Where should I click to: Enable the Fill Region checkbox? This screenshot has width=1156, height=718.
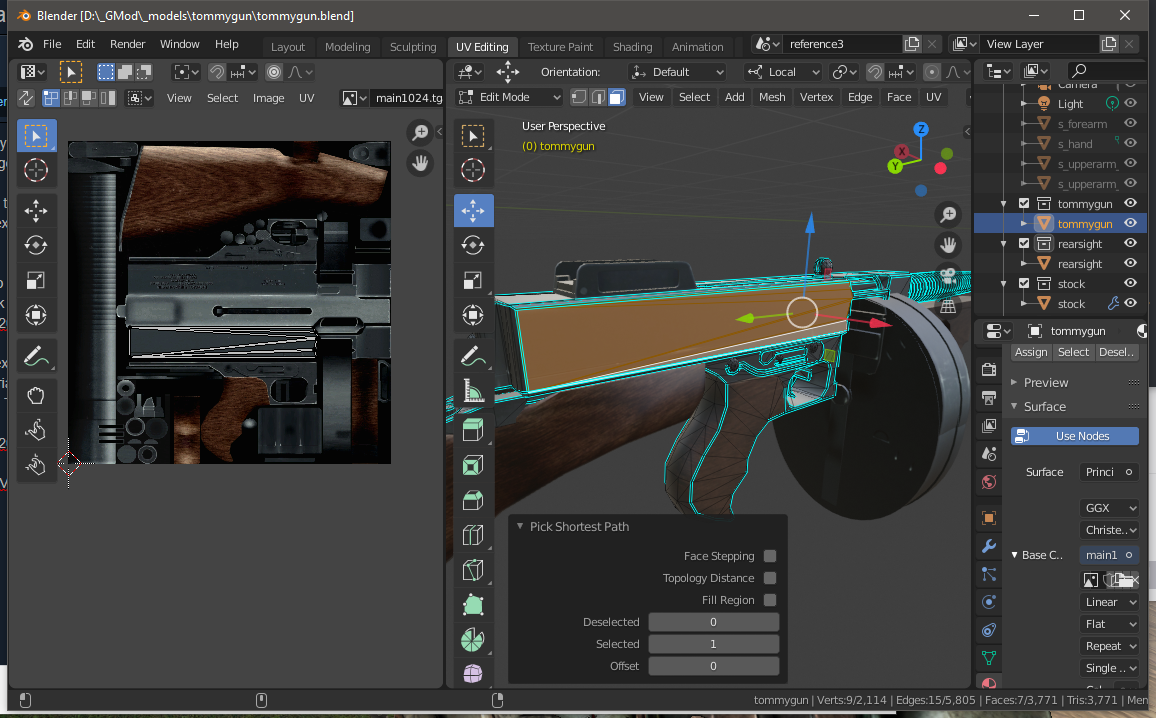coord(770,600)
